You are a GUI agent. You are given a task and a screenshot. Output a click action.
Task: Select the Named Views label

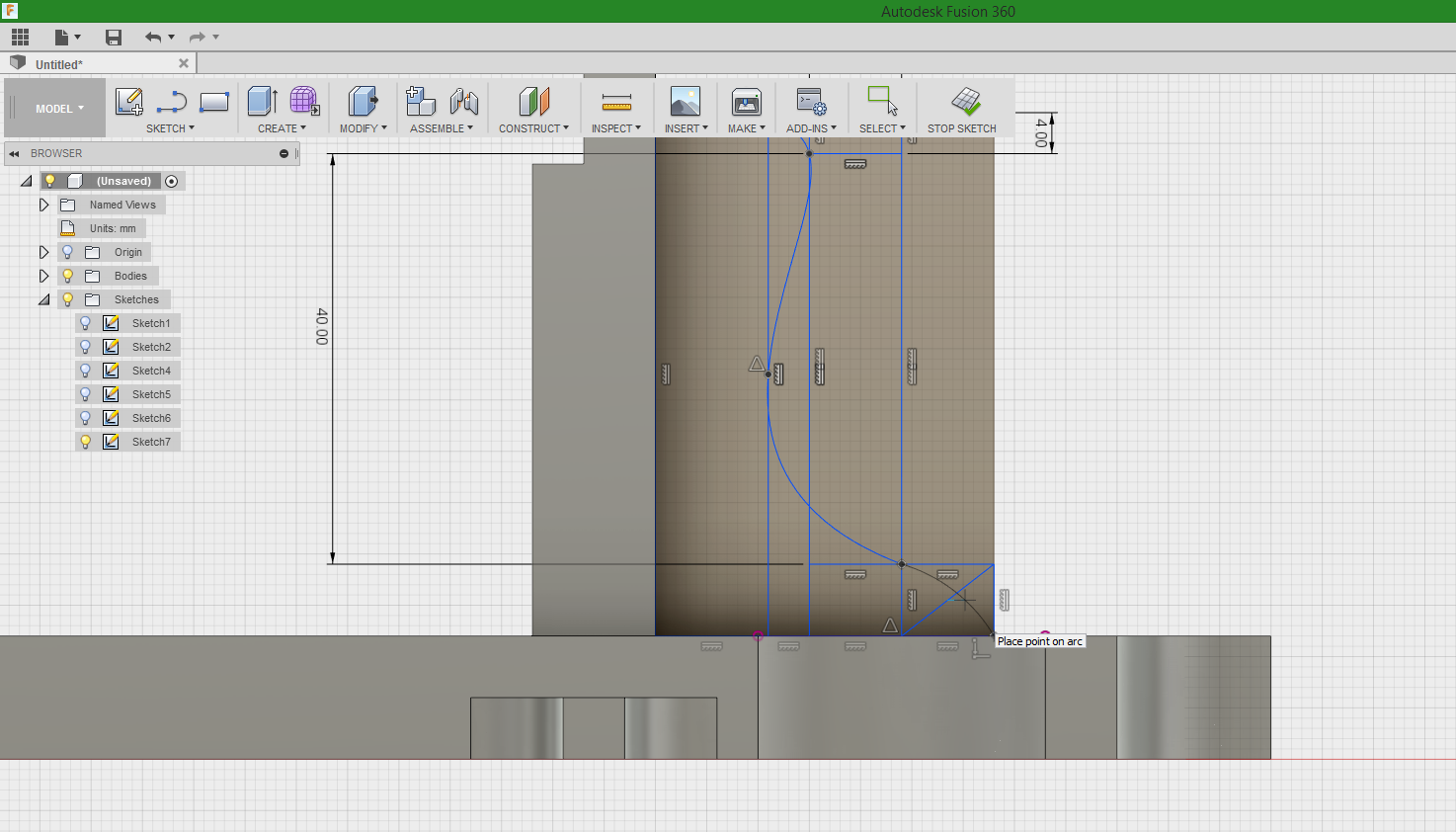coord(122,205)
